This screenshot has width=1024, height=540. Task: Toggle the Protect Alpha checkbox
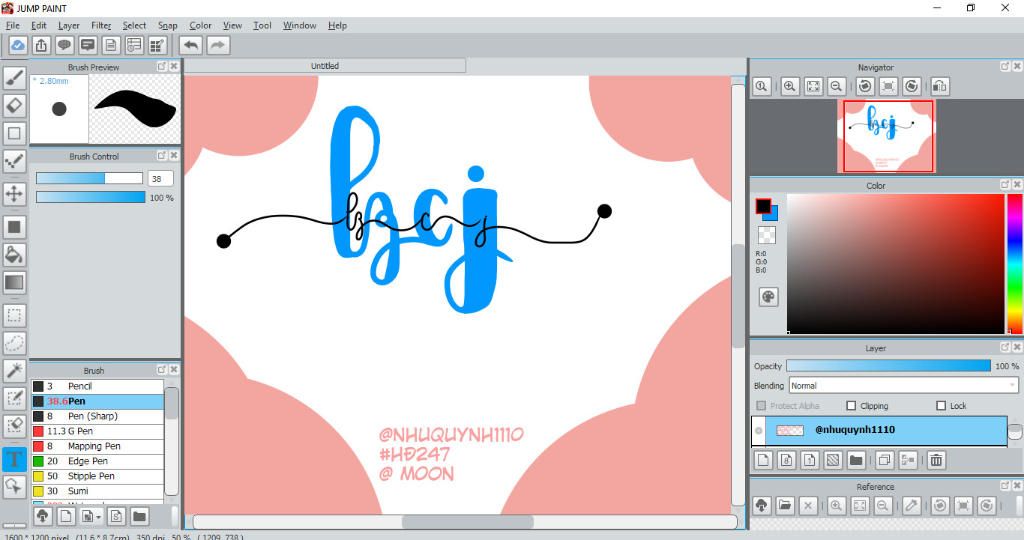coord(761,405)
